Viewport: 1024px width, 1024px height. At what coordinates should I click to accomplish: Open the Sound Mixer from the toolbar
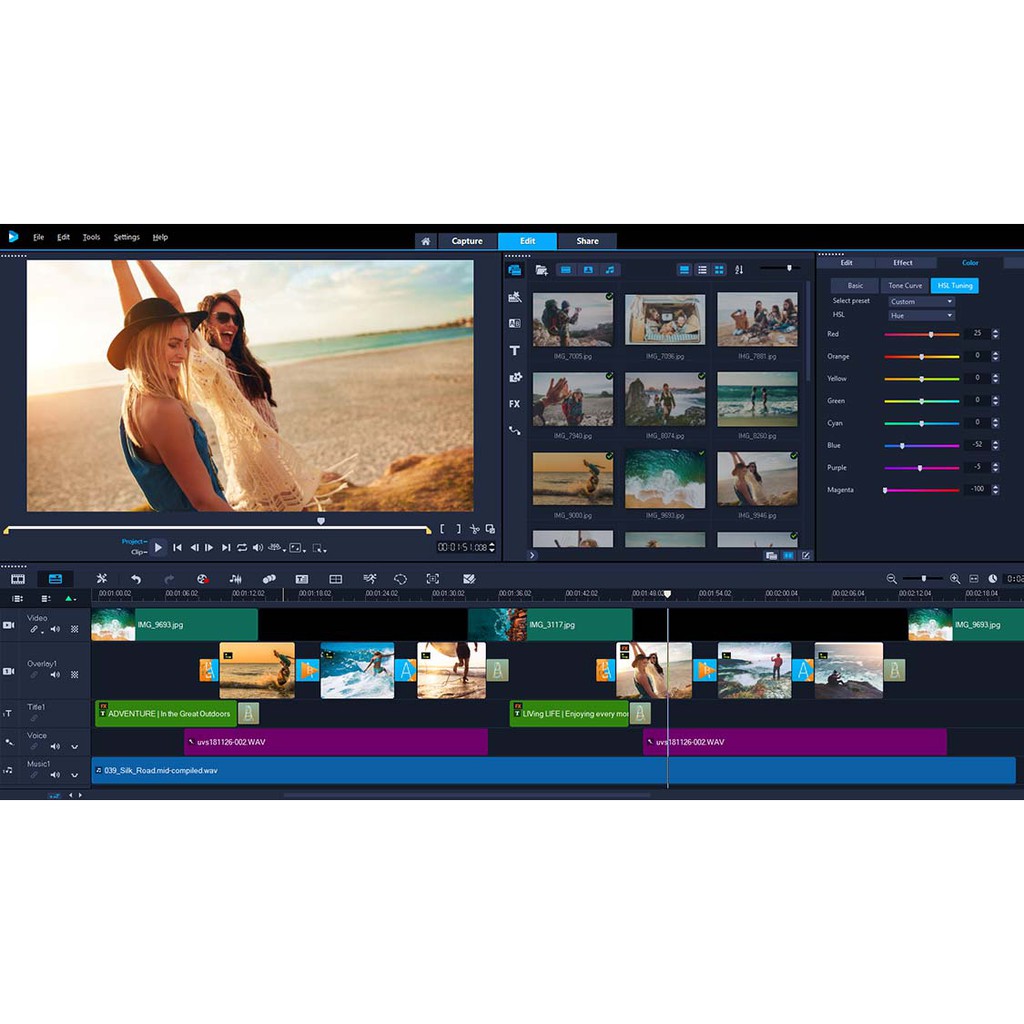[x=234, y=579]
